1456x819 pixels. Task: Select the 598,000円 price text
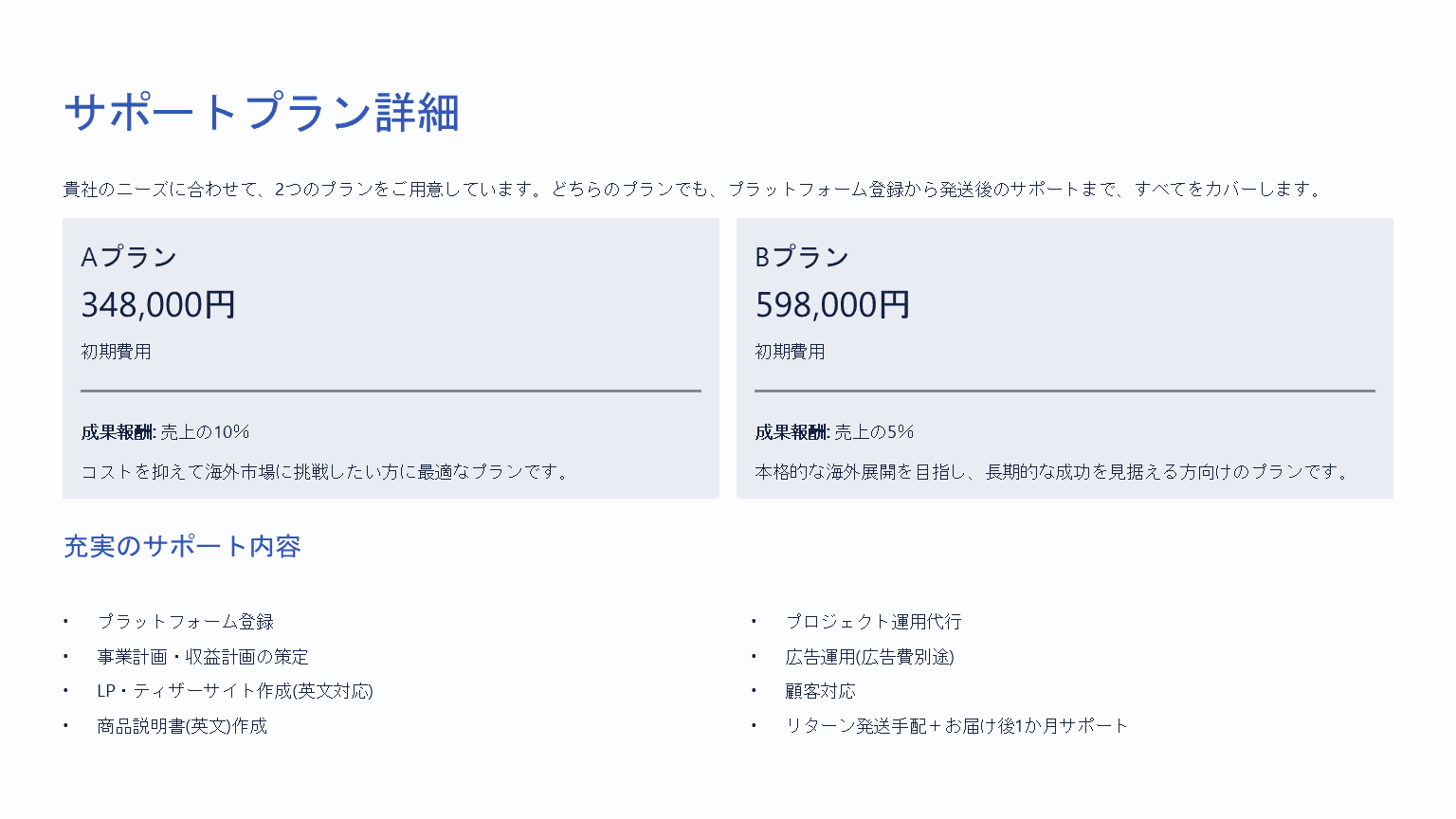click(832, 304)
